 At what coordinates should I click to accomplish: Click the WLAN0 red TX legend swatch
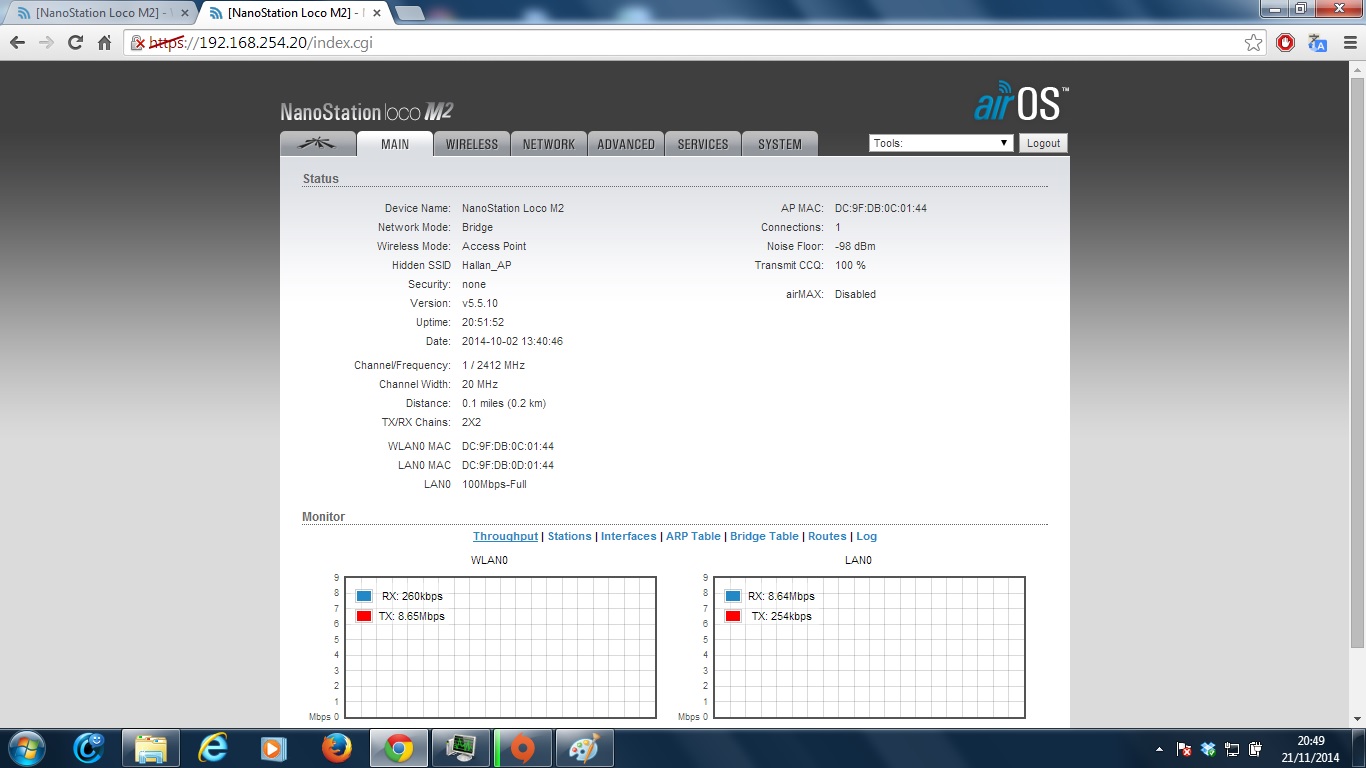pyautogui.click(x=364, y=616)
